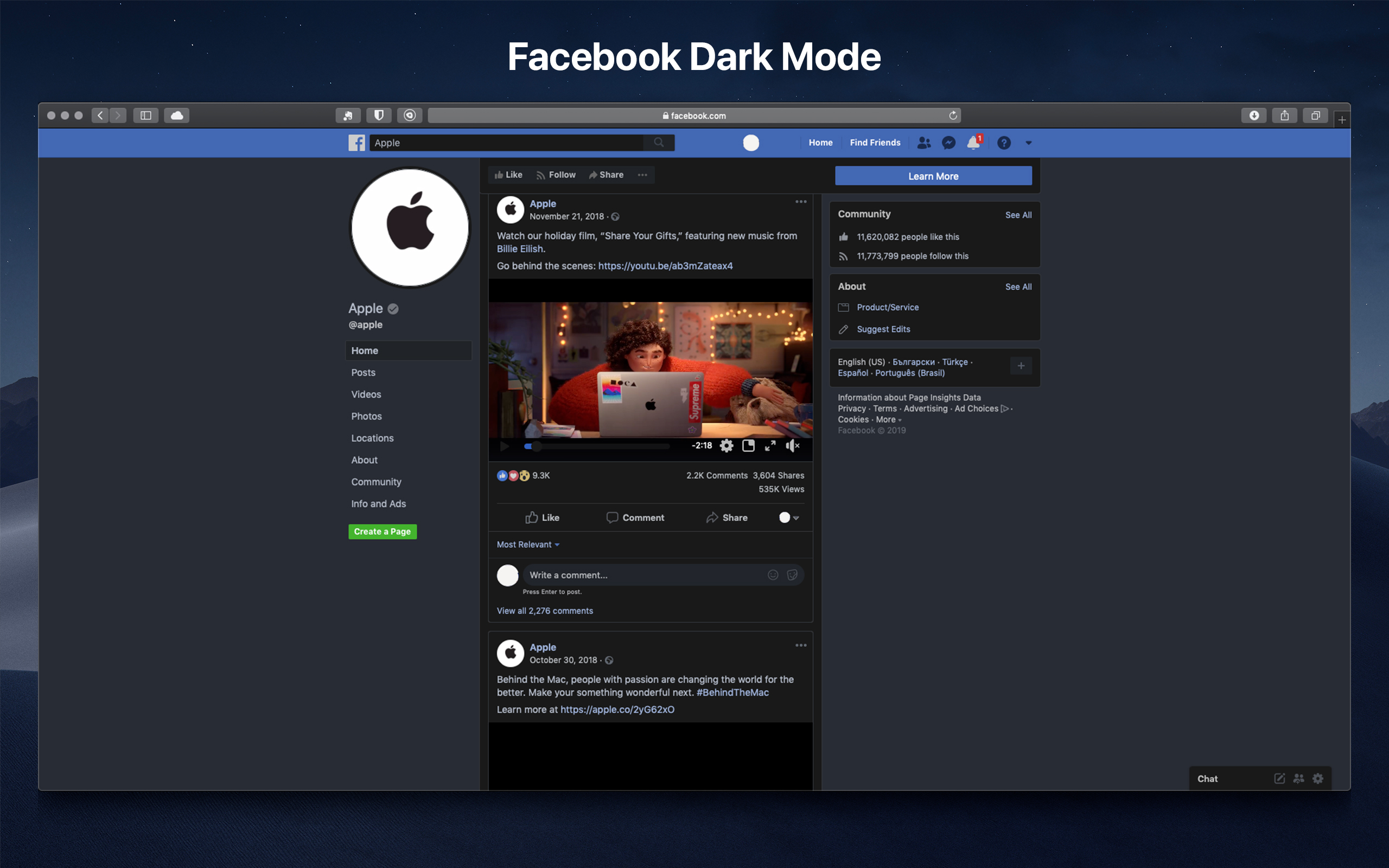
Task: Enter fullscreen on the holiday film video
Action: 771,445
